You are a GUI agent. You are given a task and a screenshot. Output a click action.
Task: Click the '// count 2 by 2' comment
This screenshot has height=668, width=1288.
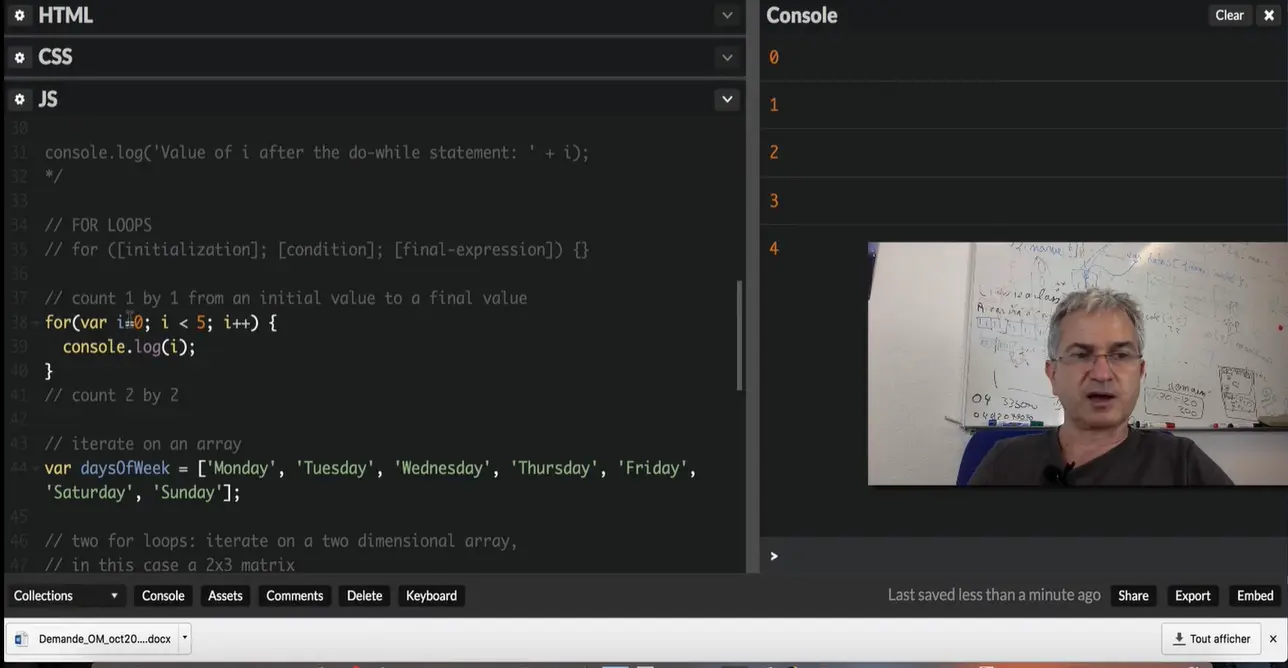point(112,396)
